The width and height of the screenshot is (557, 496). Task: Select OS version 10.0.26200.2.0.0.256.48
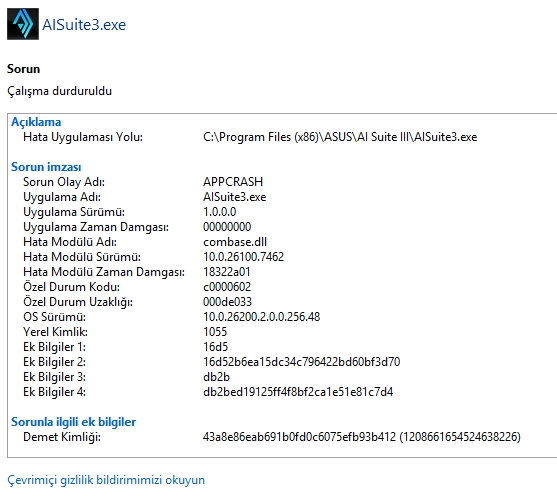261,317
